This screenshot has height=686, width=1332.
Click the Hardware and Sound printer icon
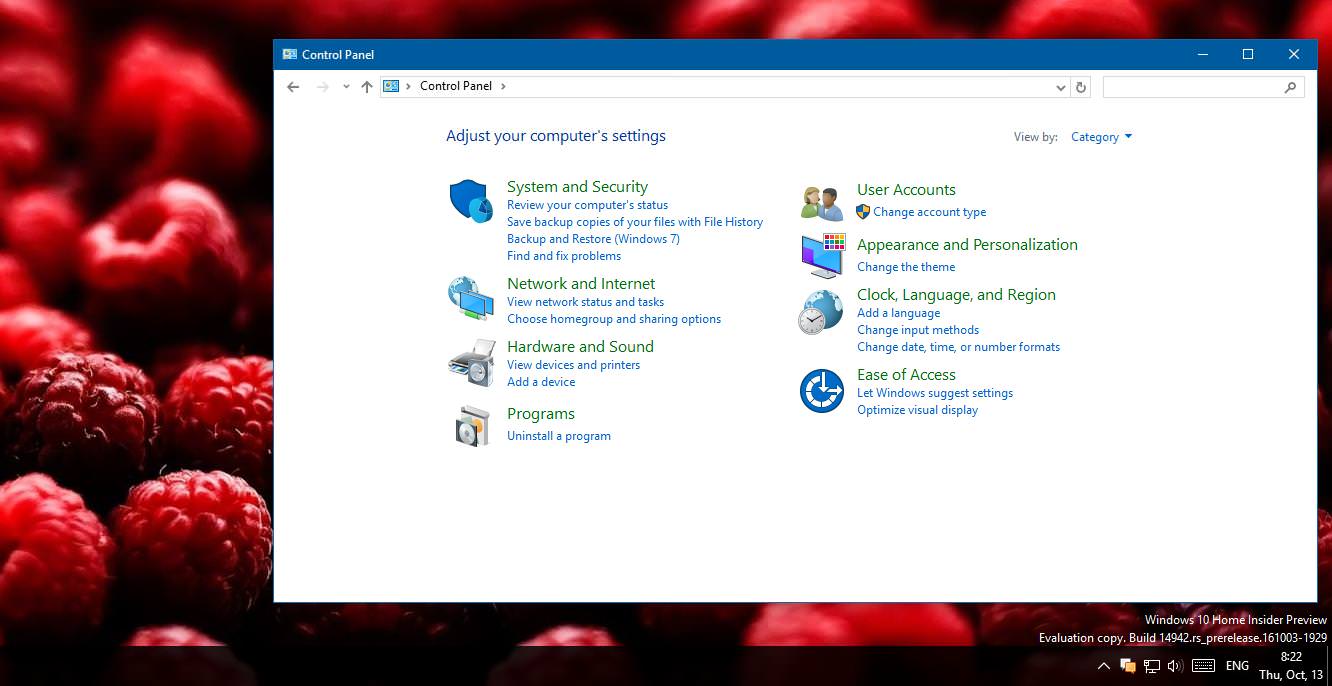point(471,362)
